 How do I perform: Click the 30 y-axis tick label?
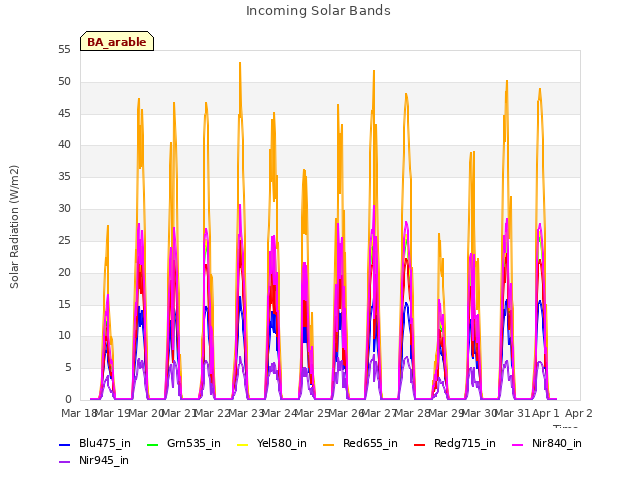point(64,209)
